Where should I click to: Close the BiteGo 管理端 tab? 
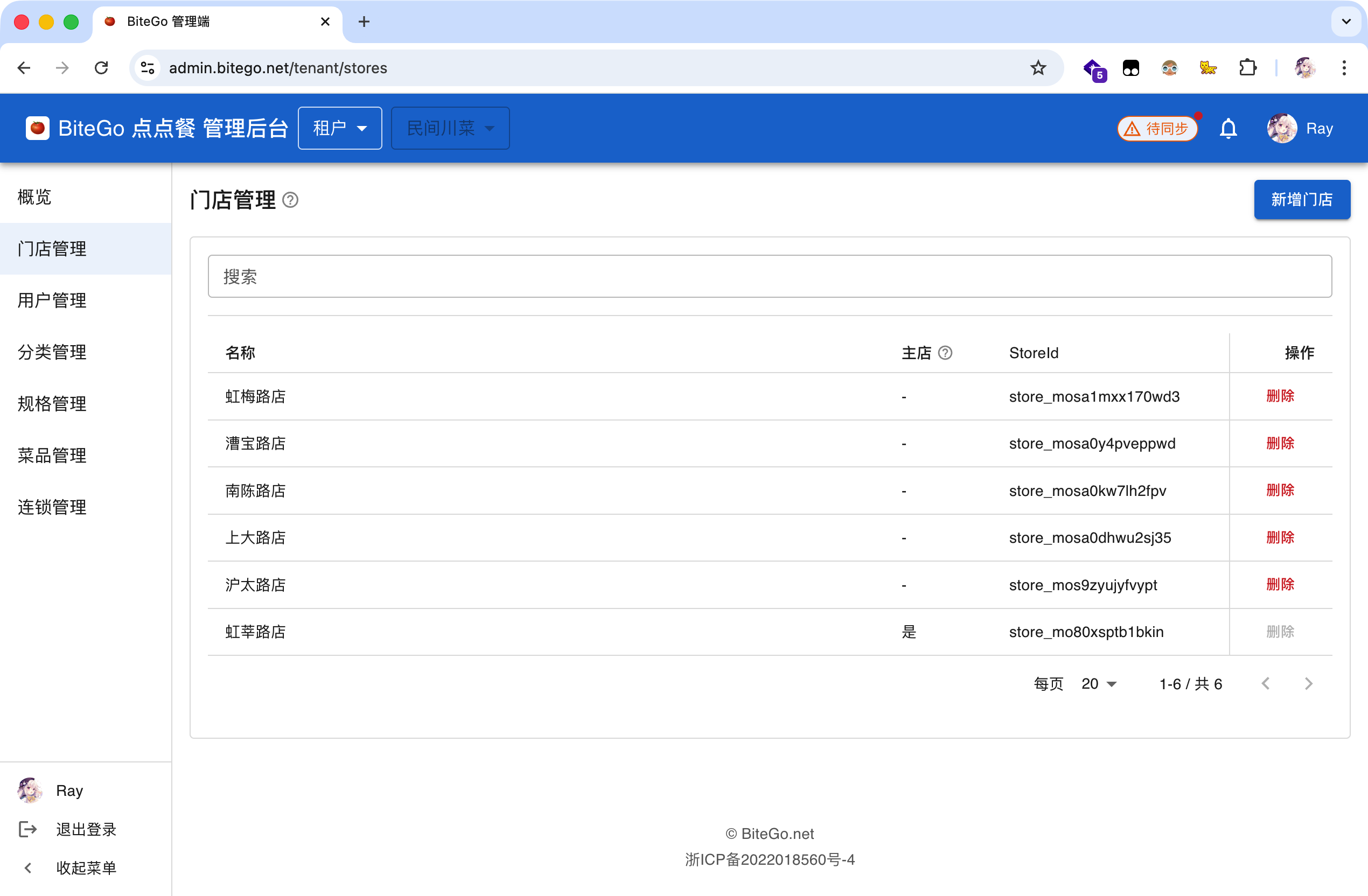pos(325,21)
